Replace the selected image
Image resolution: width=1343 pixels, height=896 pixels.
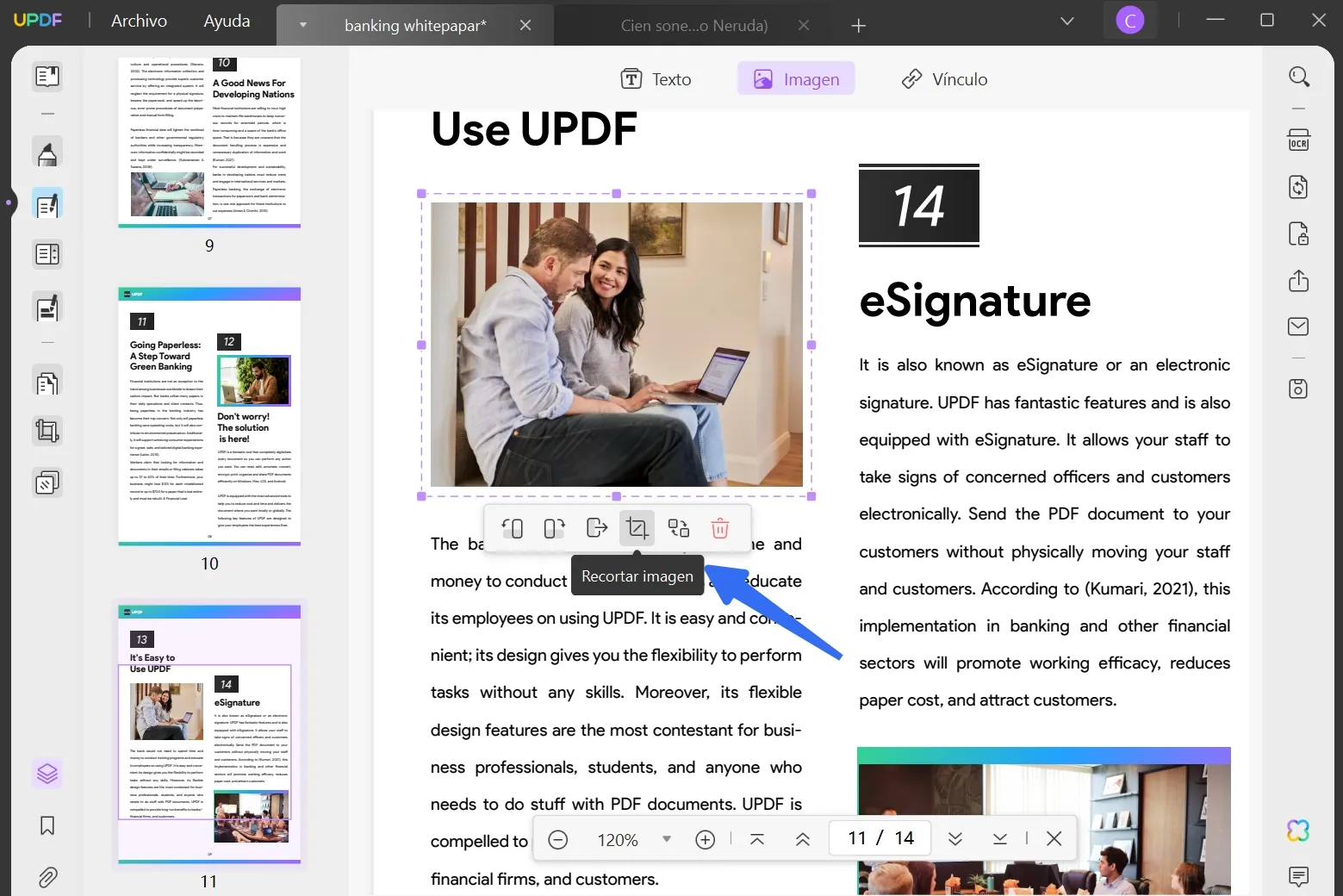tap(679, 528)
